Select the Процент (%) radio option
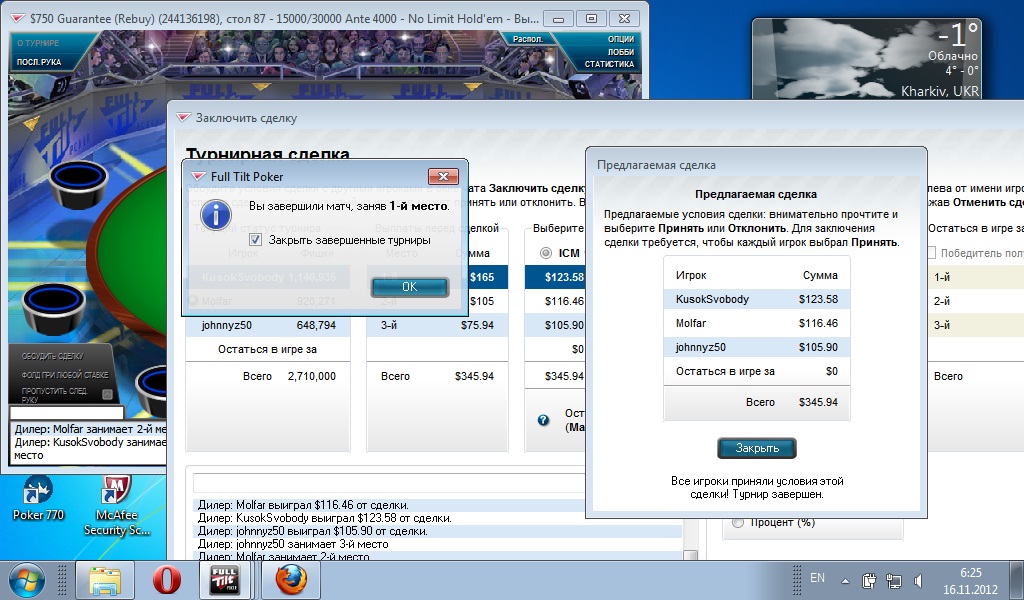The width and height of the screenshot is (1024, 600). (738, 522)
